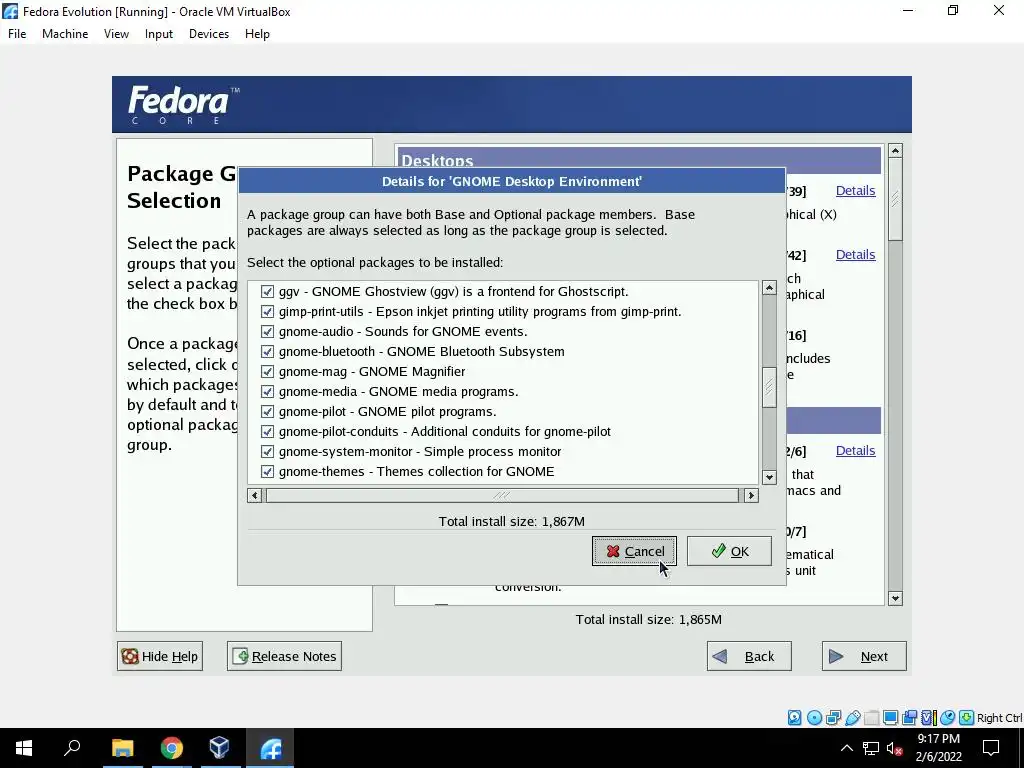This screenshot has width=1024, height=768.
Task: Click the recording icon in VirtualBox status bar
Action: 909,718
